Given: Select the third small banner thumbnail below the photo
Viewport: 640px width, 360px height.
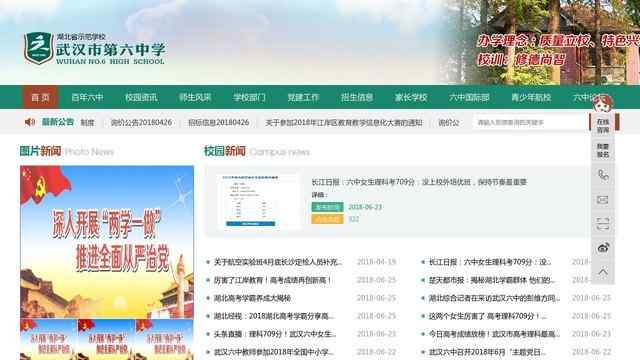Looking at the screenshot, I should click(x=165, y=340).
